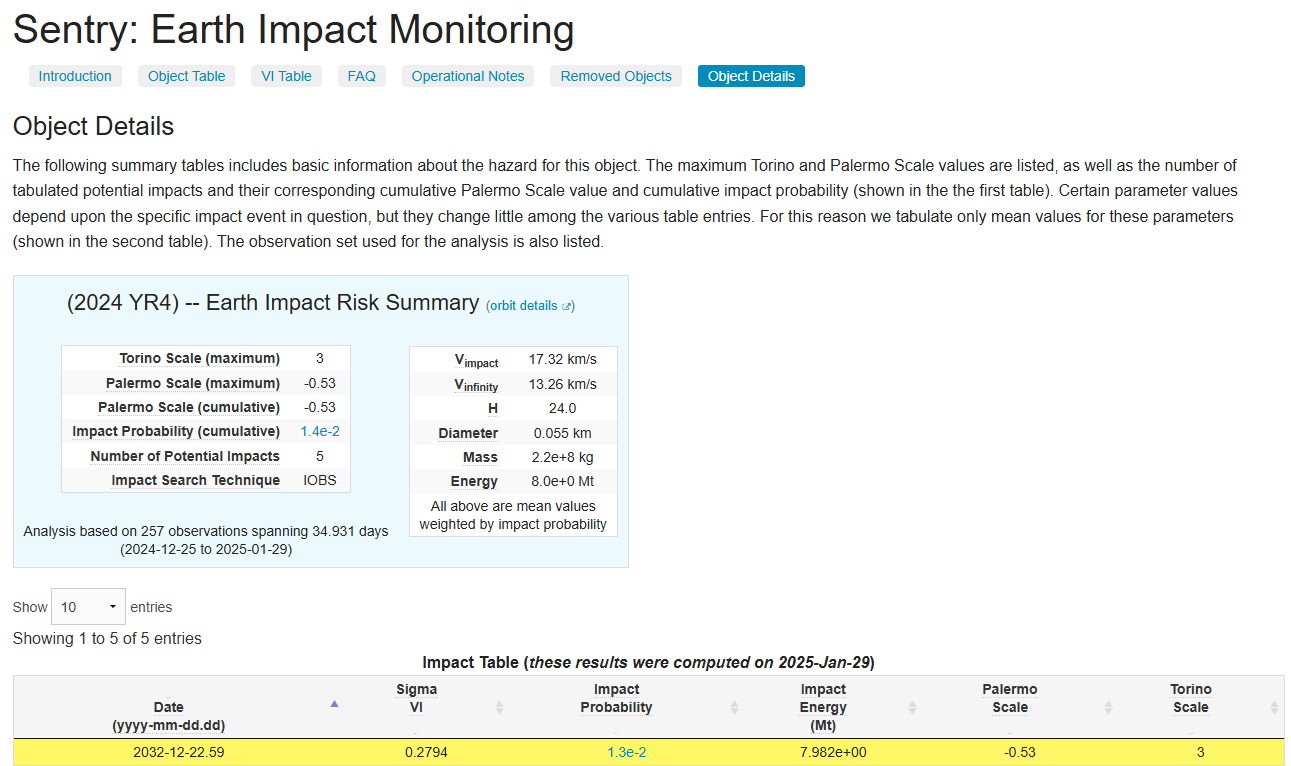Follow the orbit details link
Viewport: 1291px width, 766px height.
pos(530,306)
